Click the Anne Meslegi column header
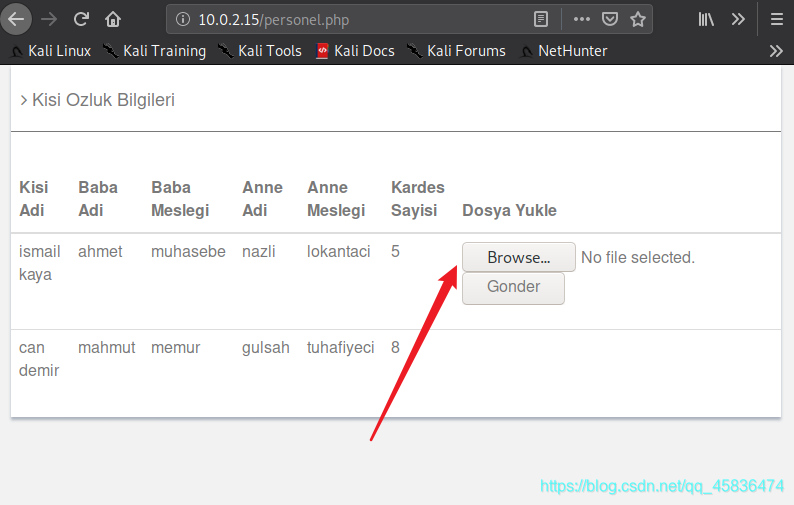This screenshot has height=505, width=794. (336, 199)
